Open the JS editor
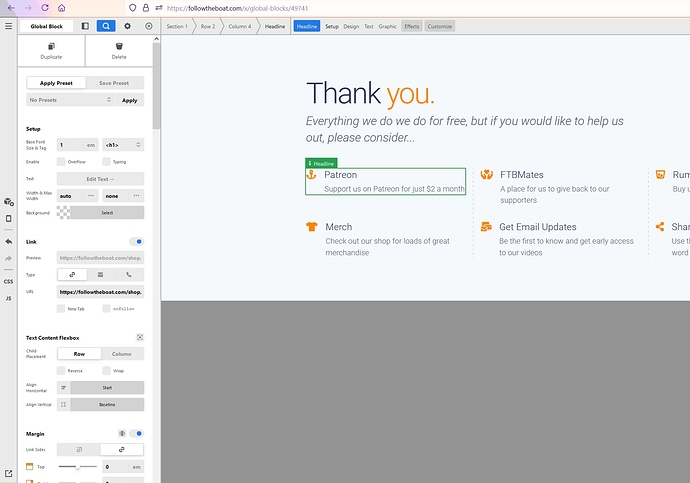The image size is (690, 483). [8, 298]
